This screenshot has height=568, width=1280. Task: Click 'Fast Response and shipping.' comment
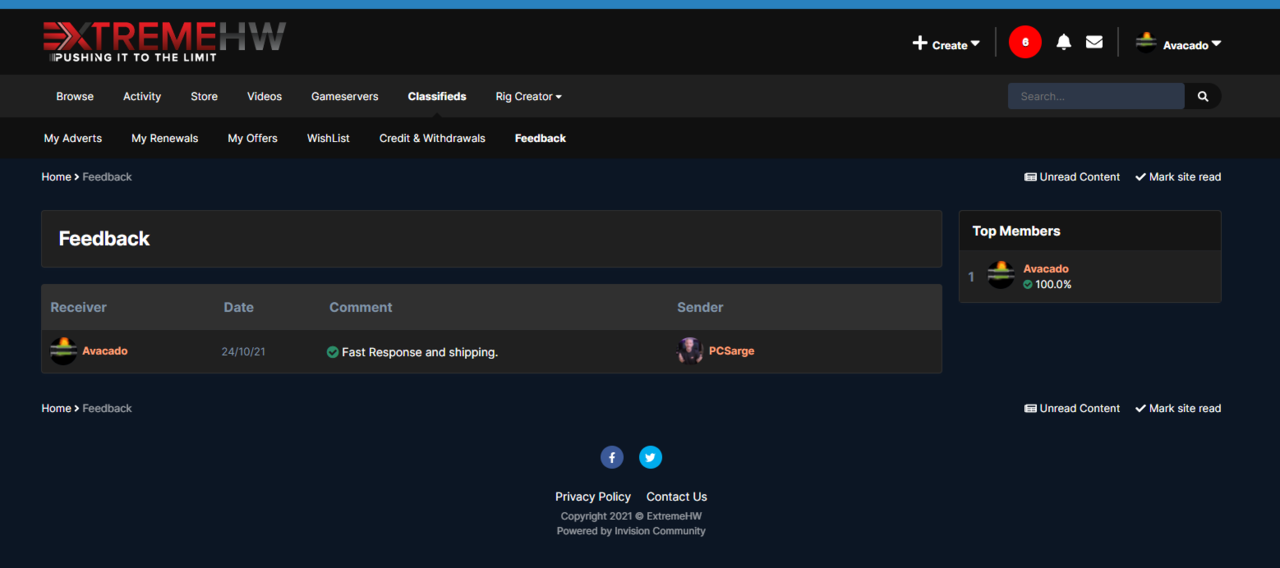tap(420, 352)
